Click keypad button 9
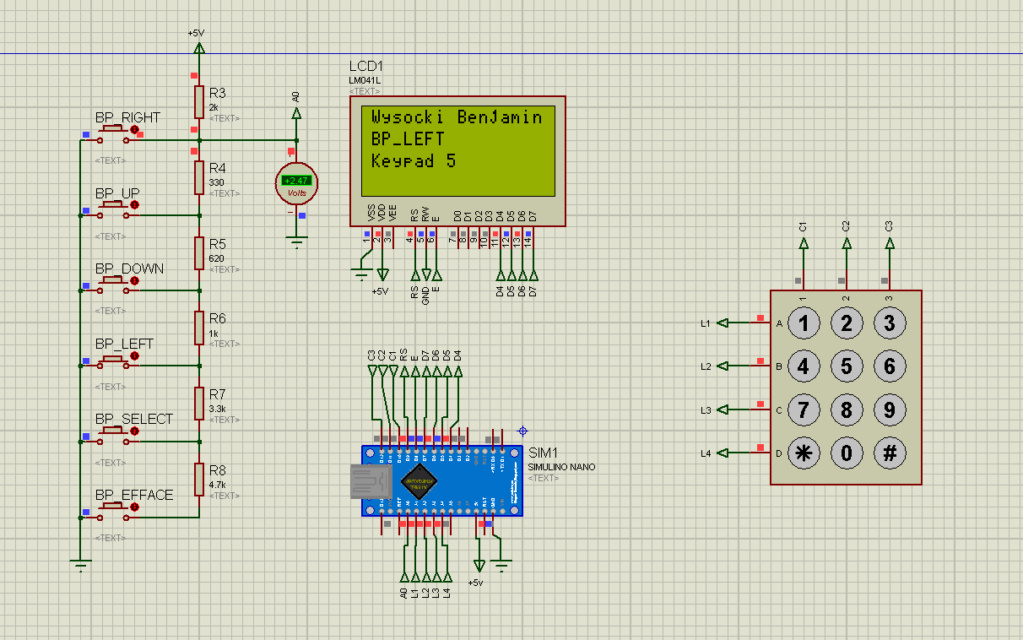 tap(889, 410)
